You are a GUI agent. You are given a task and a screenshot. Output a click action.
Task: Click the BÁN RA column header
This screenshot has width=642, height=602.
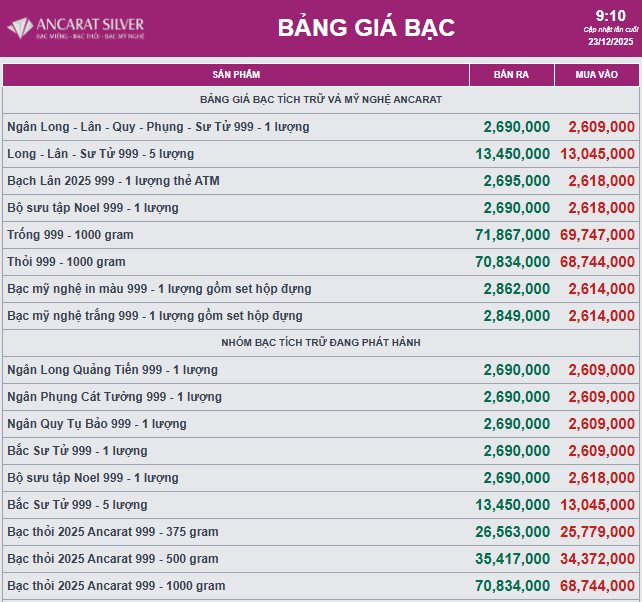(x=510, y=75)
